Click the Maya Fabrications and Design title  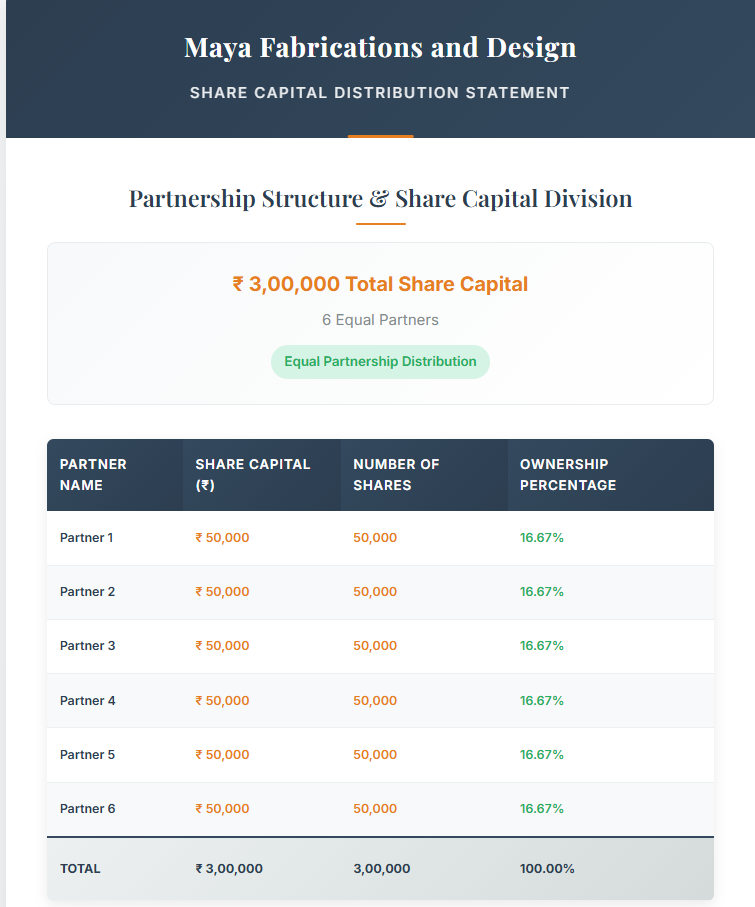(380, 47)
